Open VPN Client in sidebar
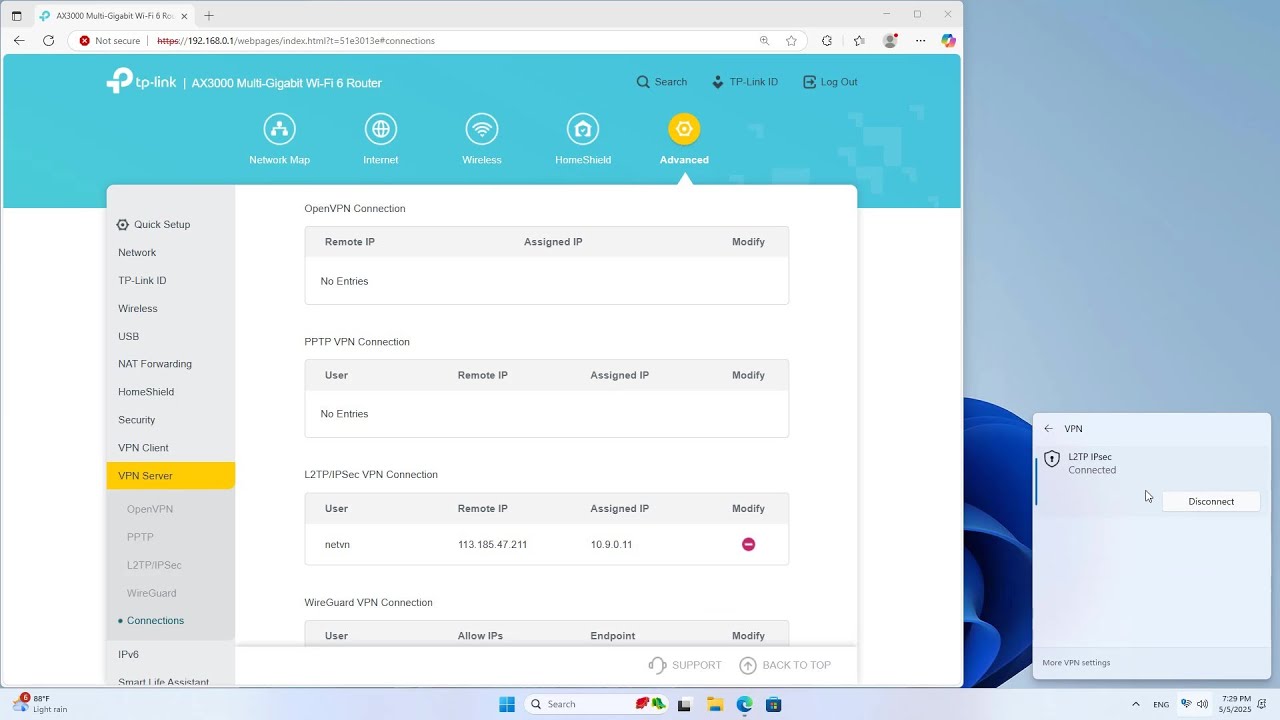The height and width of the screenshot is (720, 1280). point(143,448)
